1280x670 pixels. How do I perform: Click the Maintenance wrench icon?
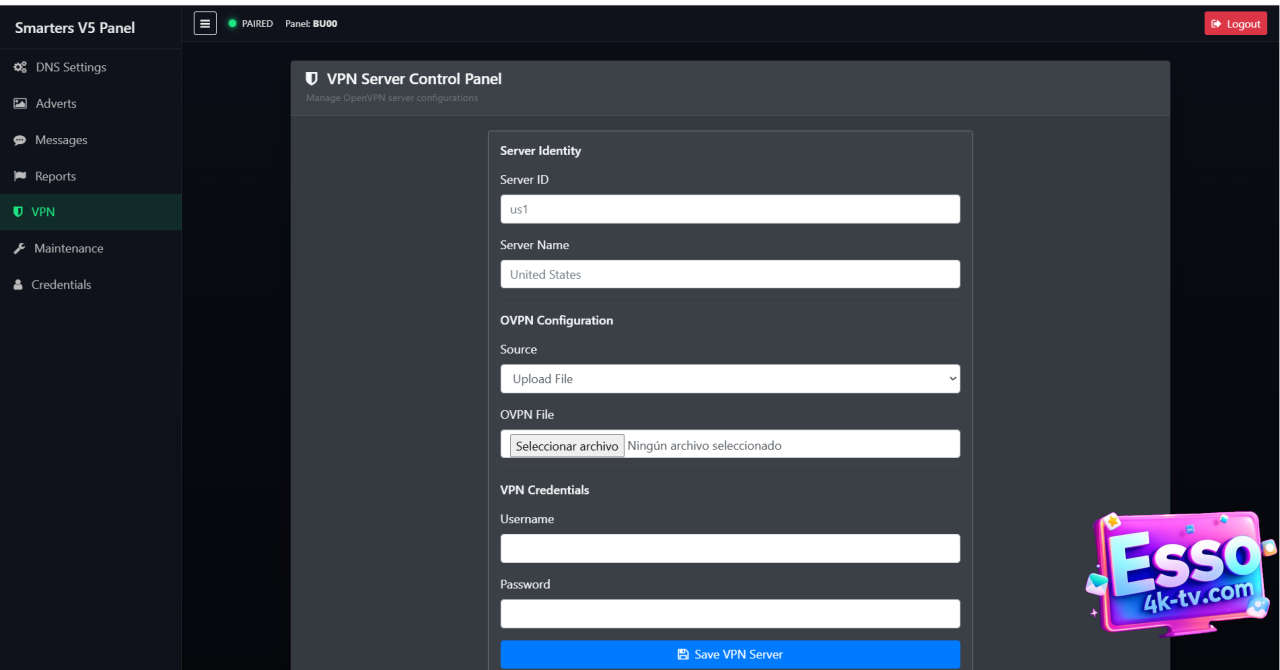pyautogui.click(x=19, y=249)
